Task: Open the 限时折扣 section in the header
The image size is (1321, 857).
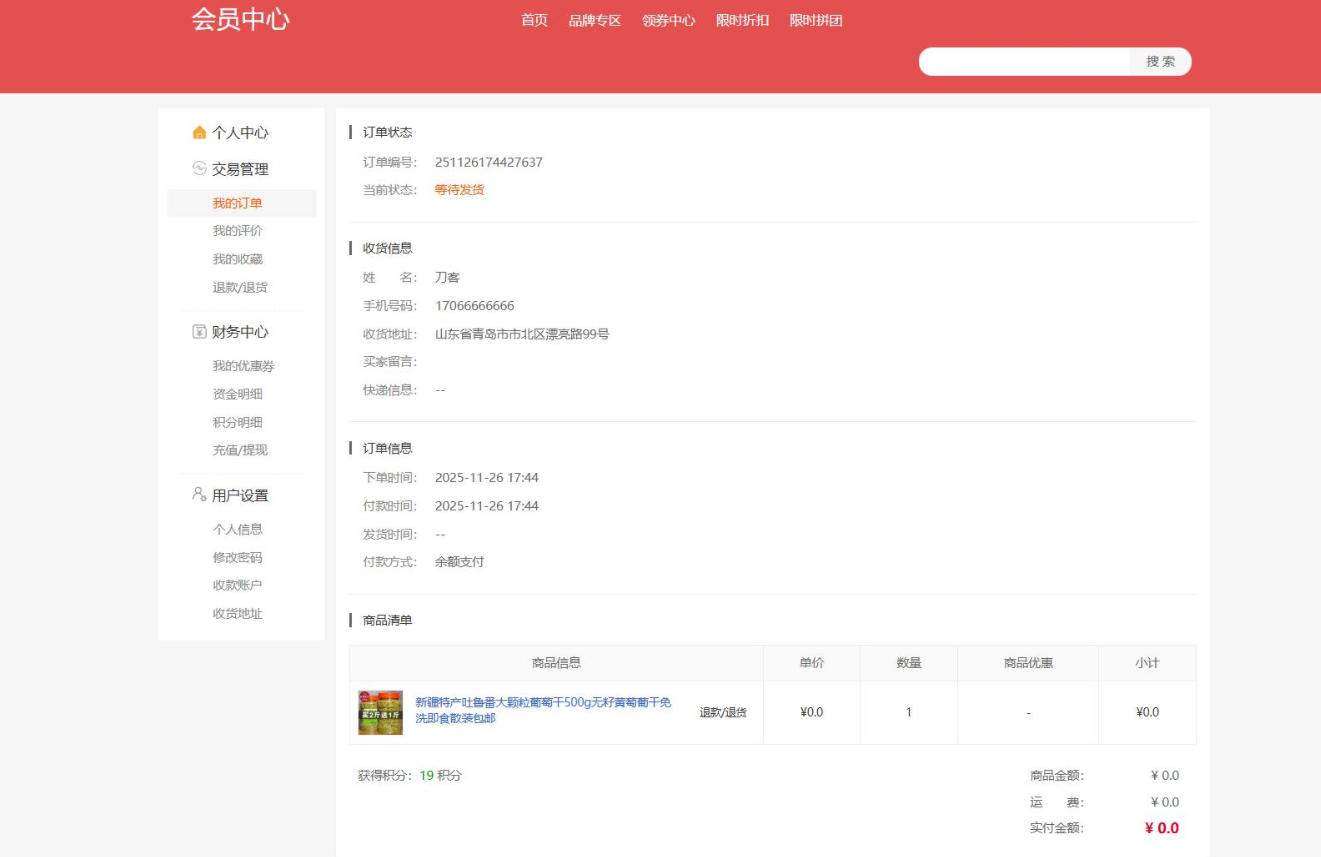Action: tap(742, 19)
